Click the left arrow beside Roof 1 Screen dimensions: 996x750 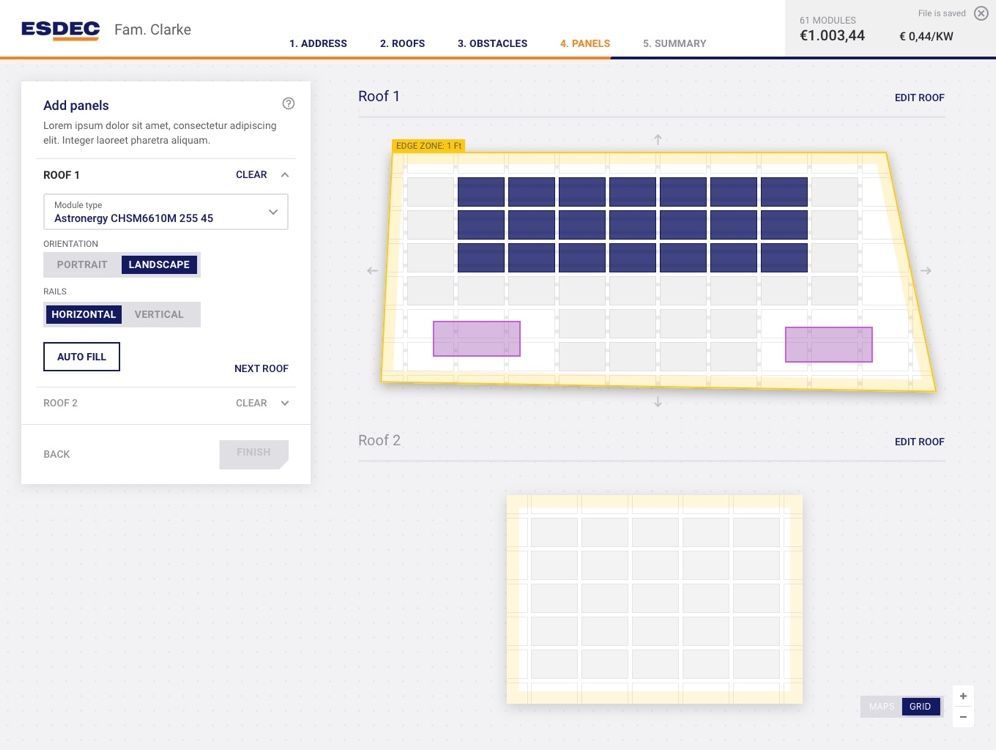coord(372,270)
